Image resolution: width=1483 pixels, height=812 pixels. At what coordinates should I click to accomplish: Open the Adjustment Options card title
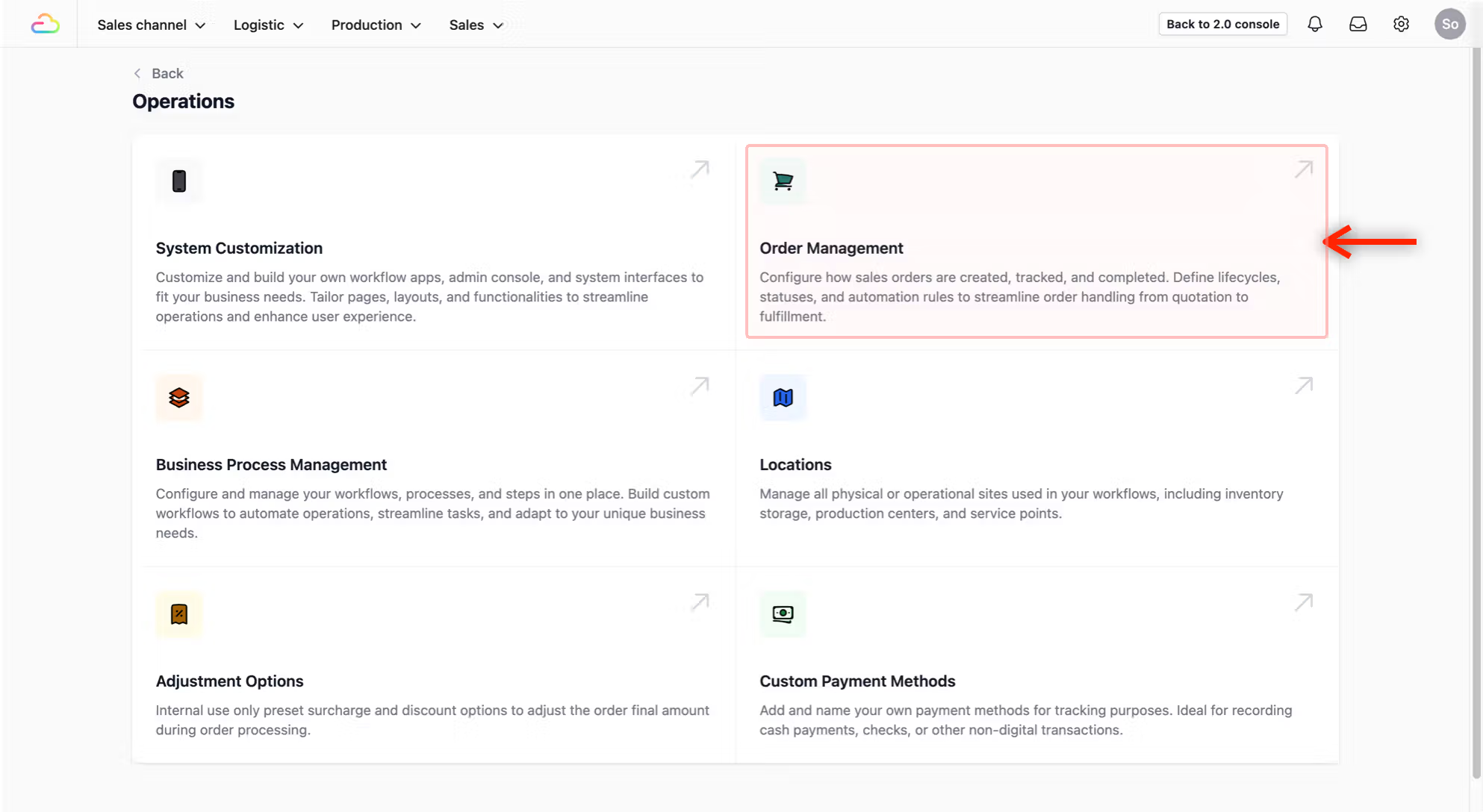click(x=229, y=681)
